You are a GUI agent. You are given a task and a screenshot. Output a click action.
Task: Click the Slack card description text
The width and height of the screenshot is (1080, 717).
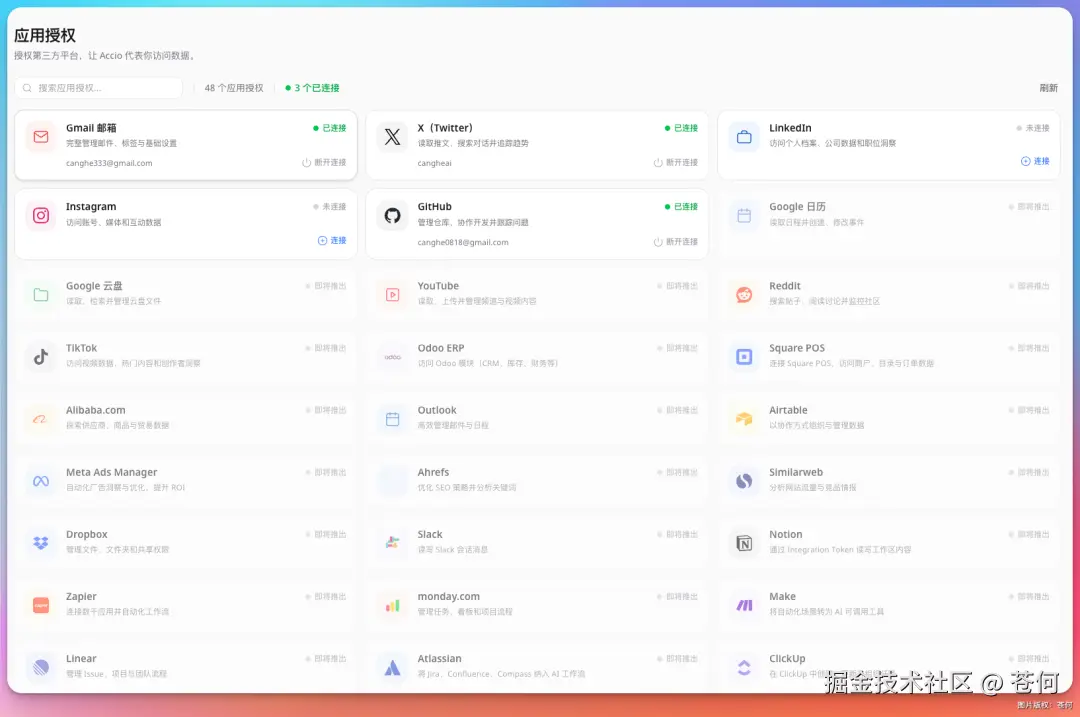[453, 550]
